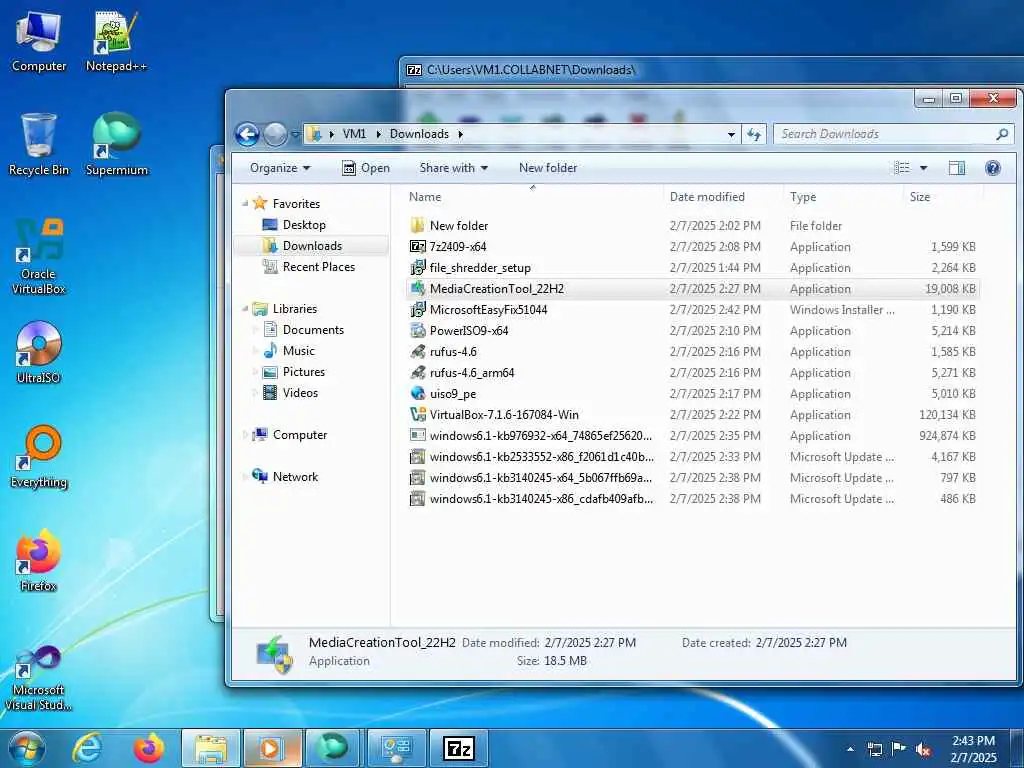Select the rufus-4.6_arm64 file
This screenshot has width=1024, height=768.
[x=692, y=373]
